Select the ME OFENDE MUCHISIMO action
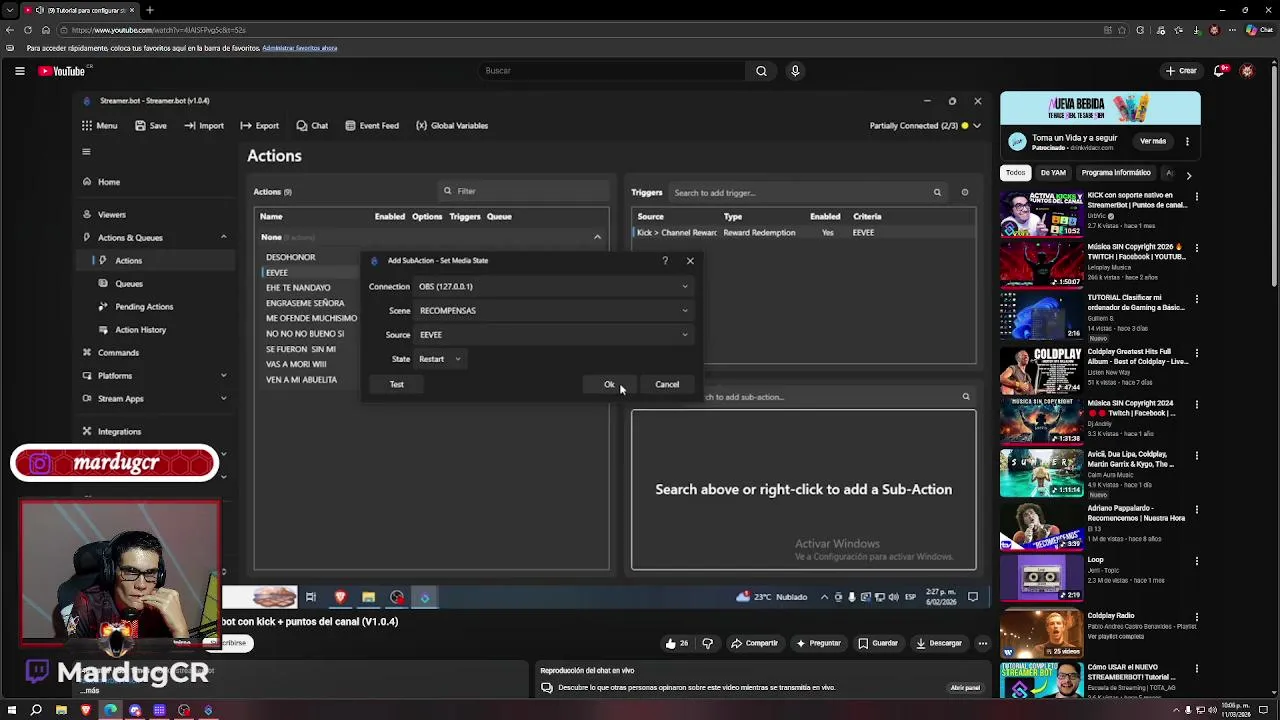The height and width of the screenshot is (720, 1280). pyautogui.click(x=311, y=319)
